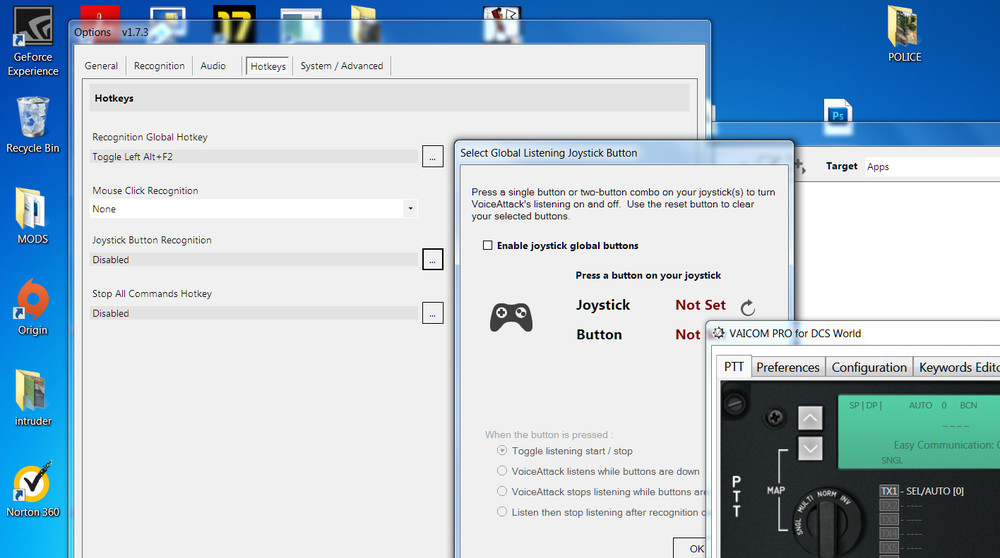Screen dimensions: 1000x558
Task: Click the 'SEL/AUTO [0]' TX1 label
Action: 935,491
